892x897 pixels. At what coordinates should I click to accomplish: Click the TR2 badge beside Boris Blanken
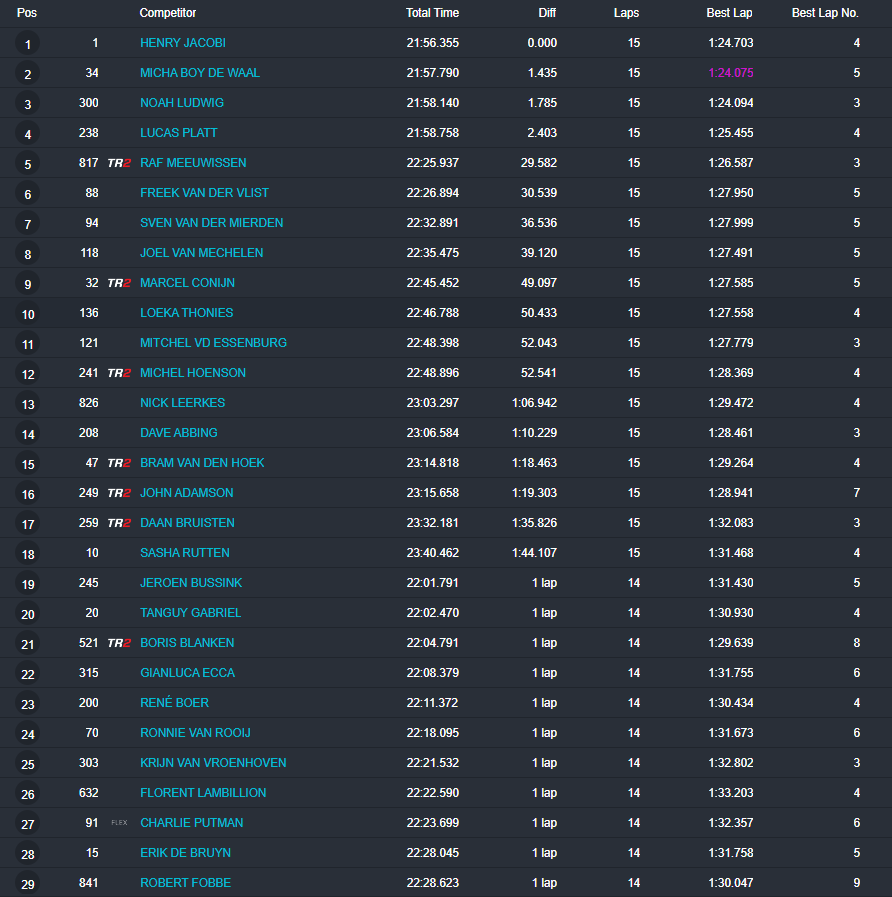pos(119,643)
